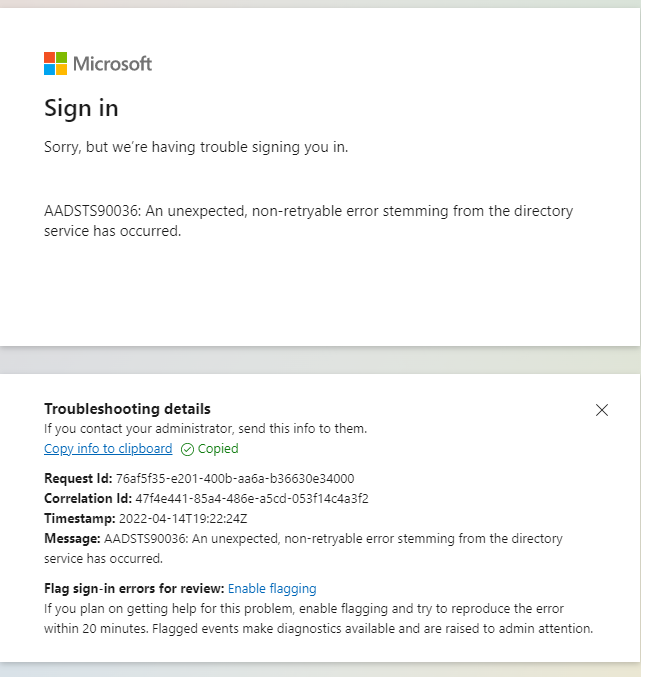Click the green Copied status text

click(x=218, y=449)
